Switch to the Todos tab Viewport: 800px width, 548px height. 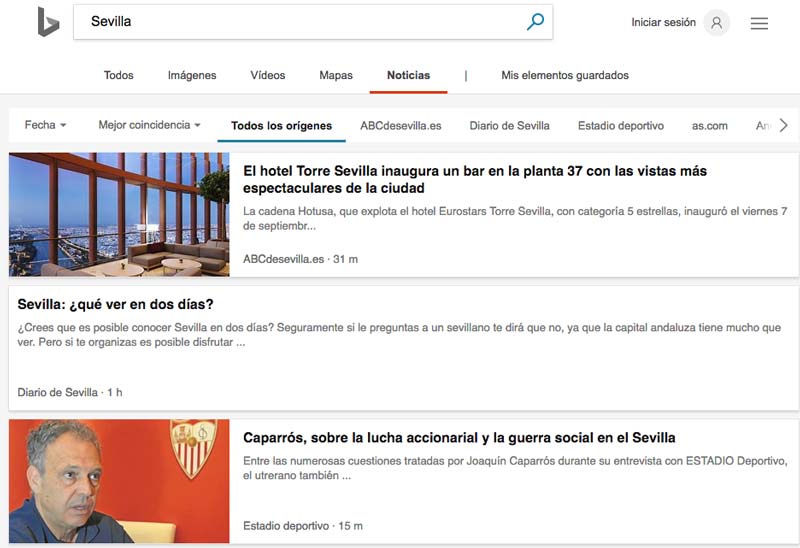pyautogui.click(x=118, y=75)
